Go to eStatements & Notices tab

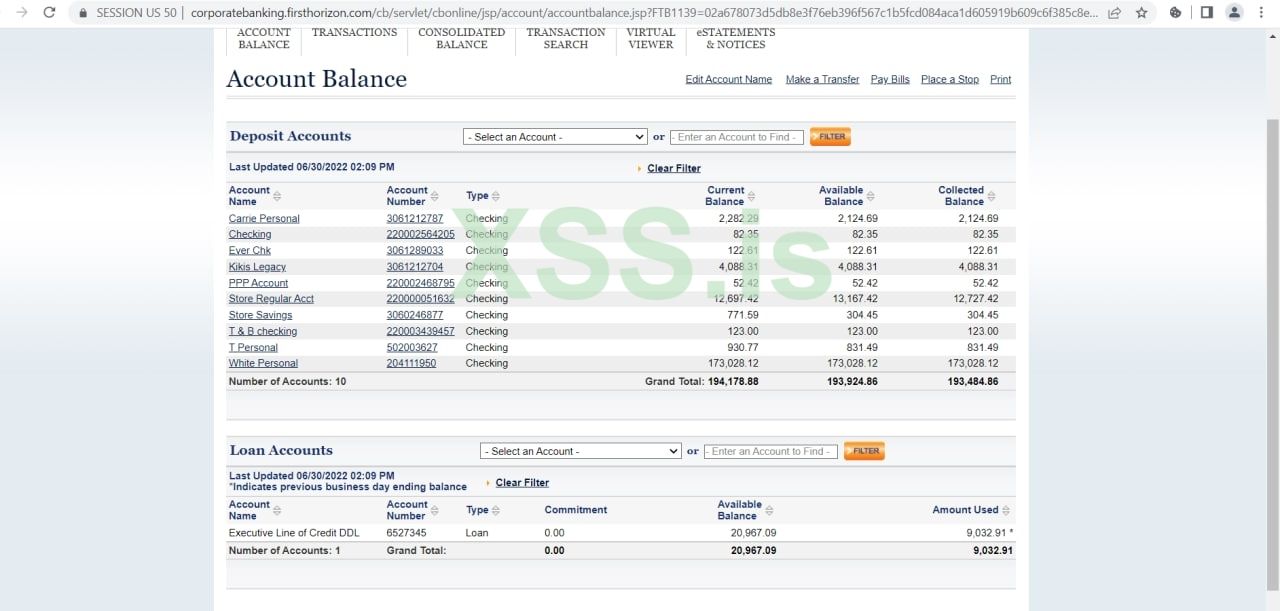pos(735,38)
